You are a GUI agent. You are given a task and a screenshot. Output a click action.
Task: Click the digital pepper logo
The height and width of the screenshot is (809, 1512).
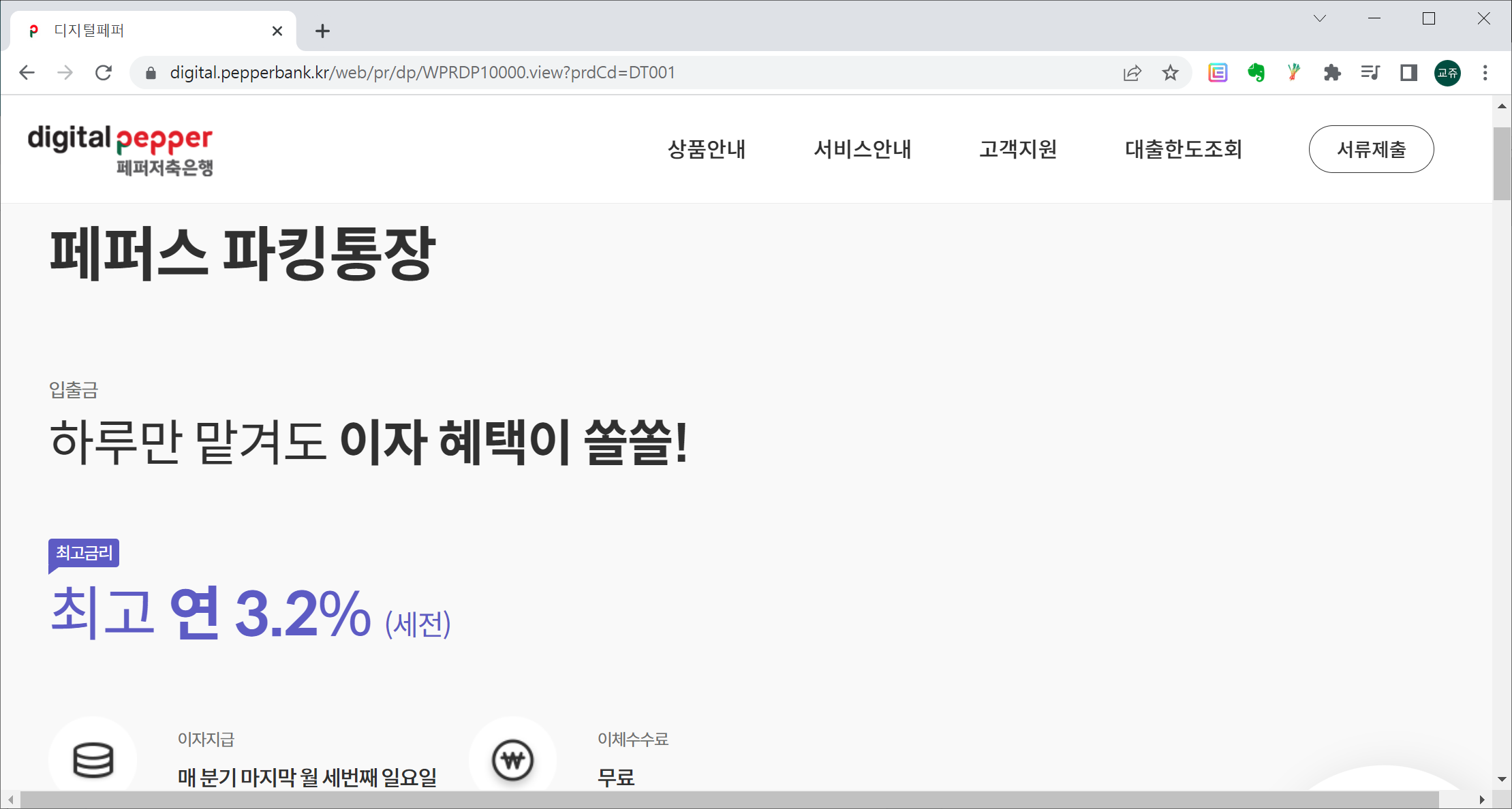120,150
